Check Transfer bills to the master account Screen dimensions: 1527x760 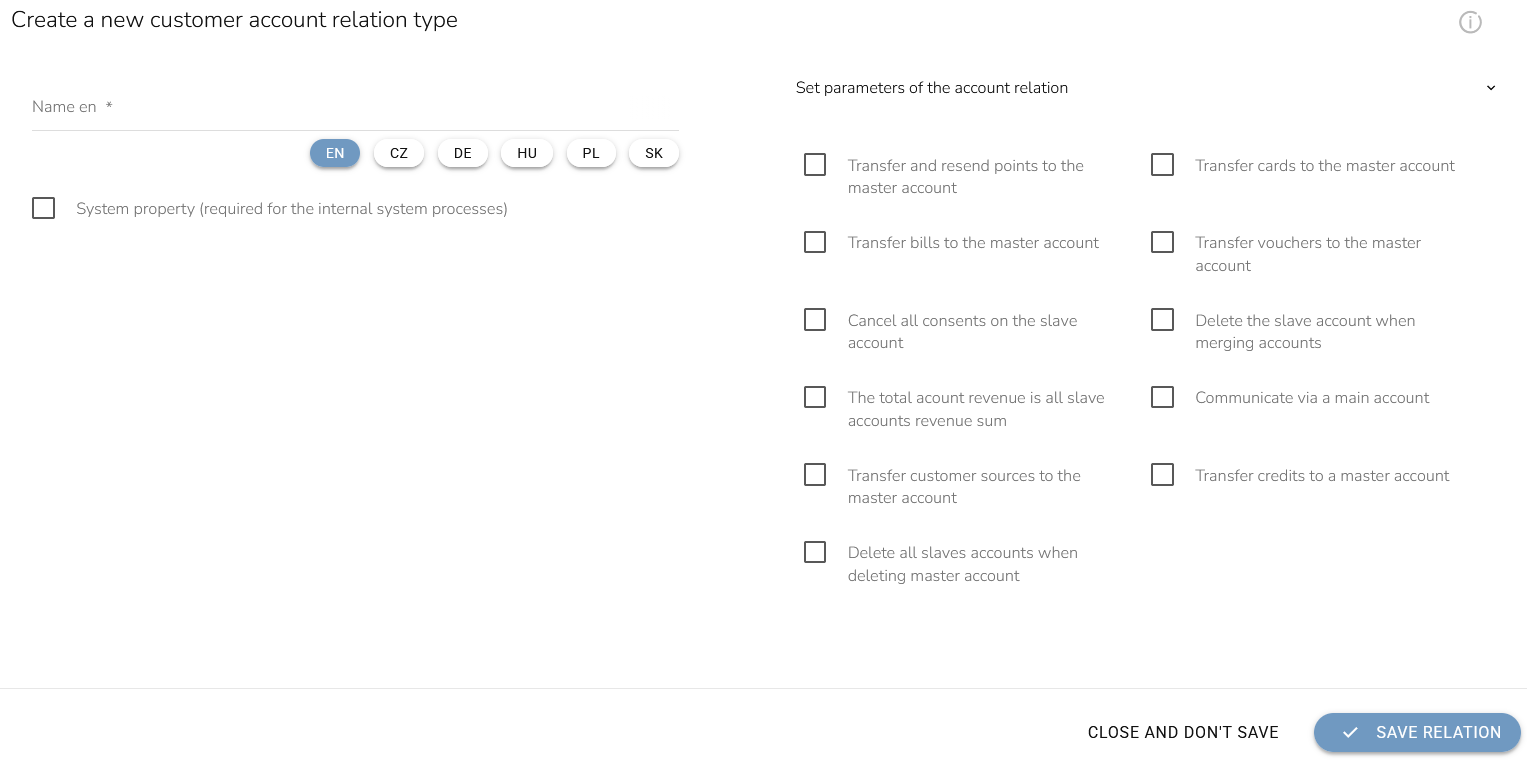(815, 242)
